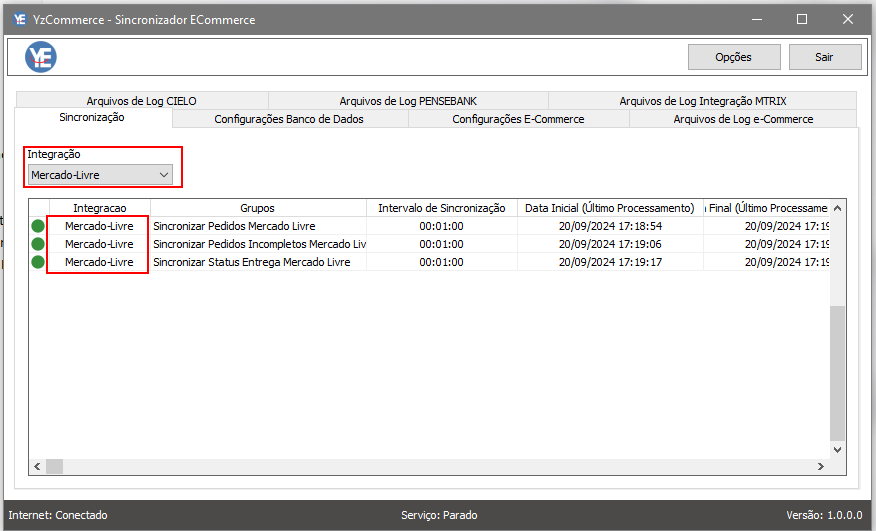Click the 20/09/2024 17:19:06 date cell
Screen dimensions: 876x531
[x=610, y=244]
